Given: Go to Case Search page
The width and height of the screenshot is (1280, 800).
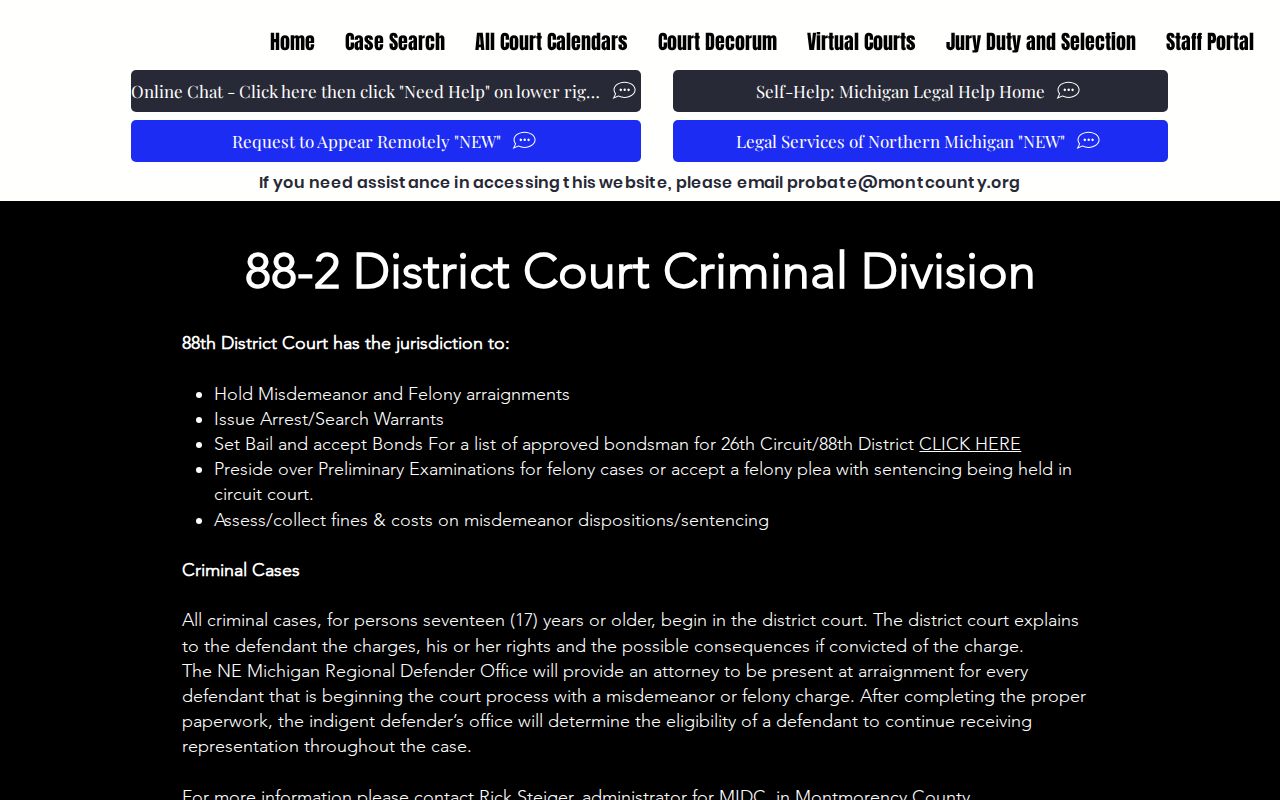Looking at the screenshot, I should click(395, 42).
